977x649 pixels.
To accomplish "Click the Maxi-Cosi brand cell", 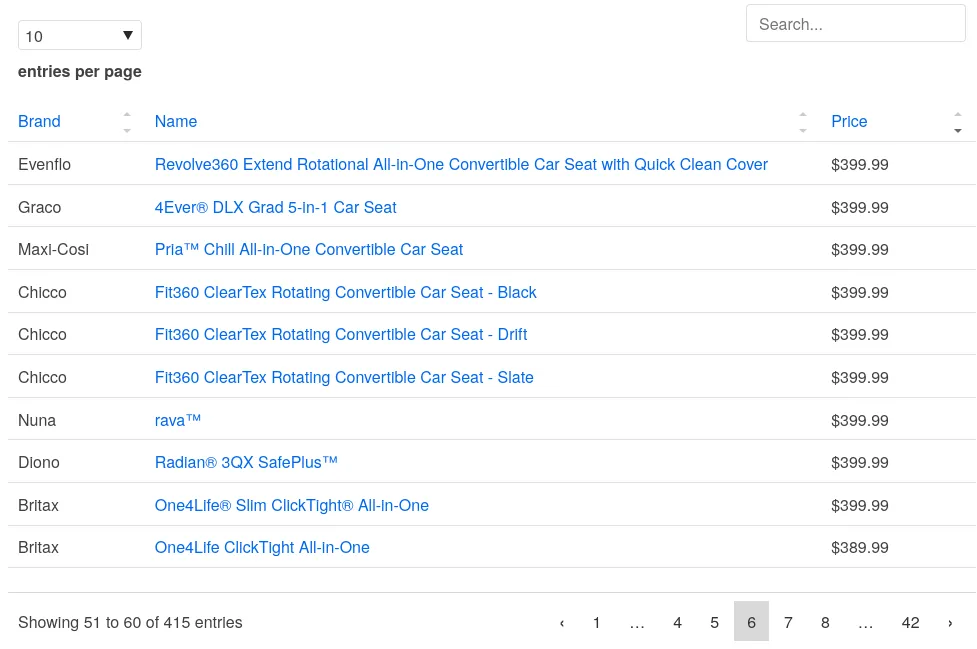I will click(x=54, y=250).
